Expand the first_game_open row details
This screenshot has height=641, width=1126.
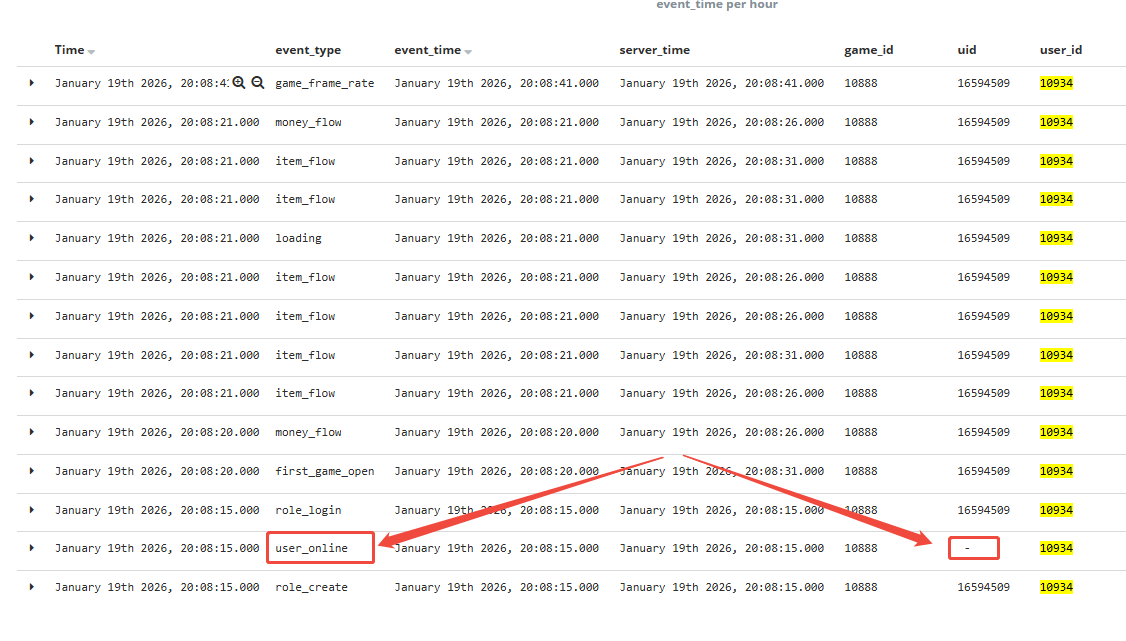31,471
